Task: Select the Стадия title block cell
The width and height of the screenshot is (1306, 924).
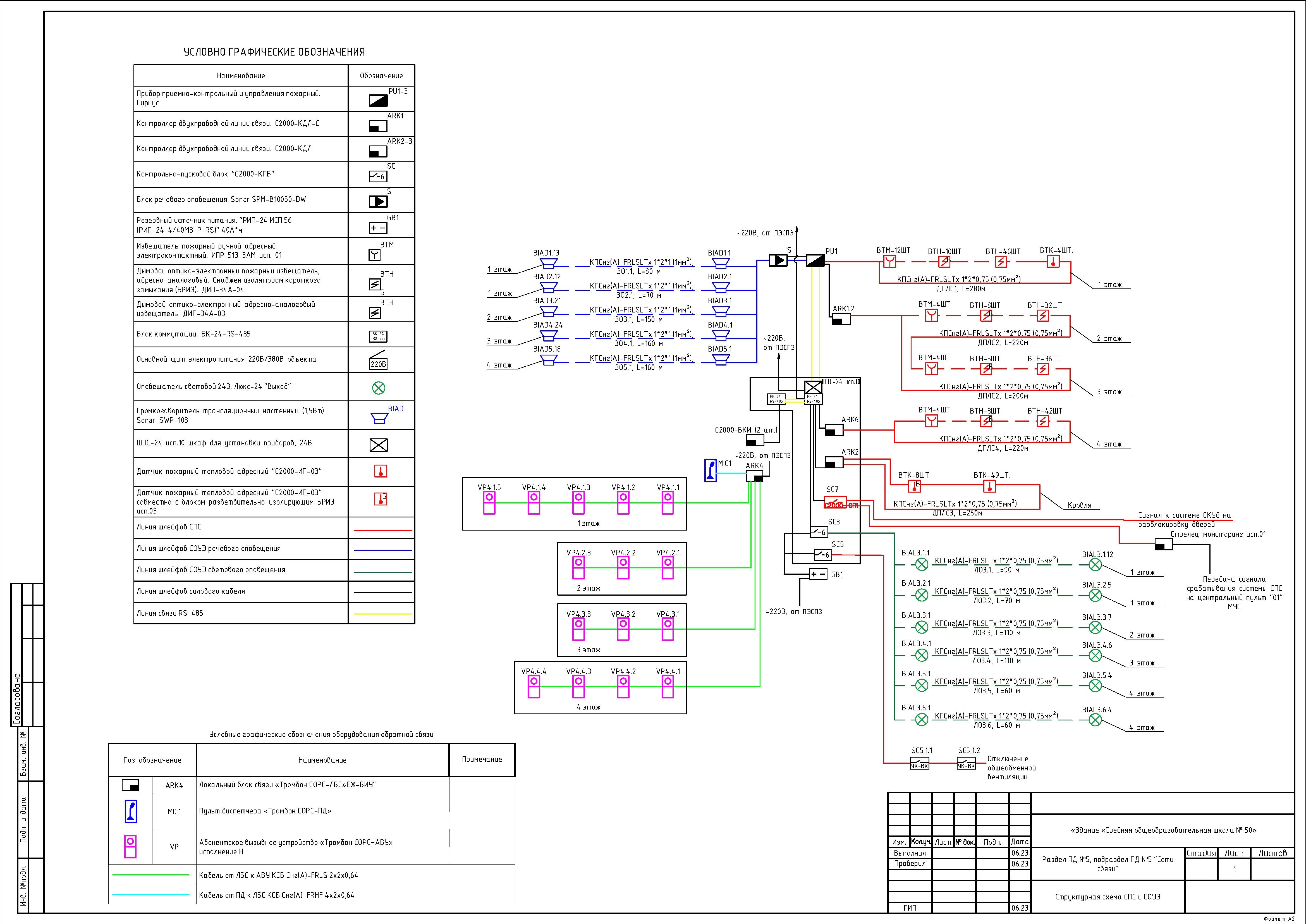Action: point(1201,853)
